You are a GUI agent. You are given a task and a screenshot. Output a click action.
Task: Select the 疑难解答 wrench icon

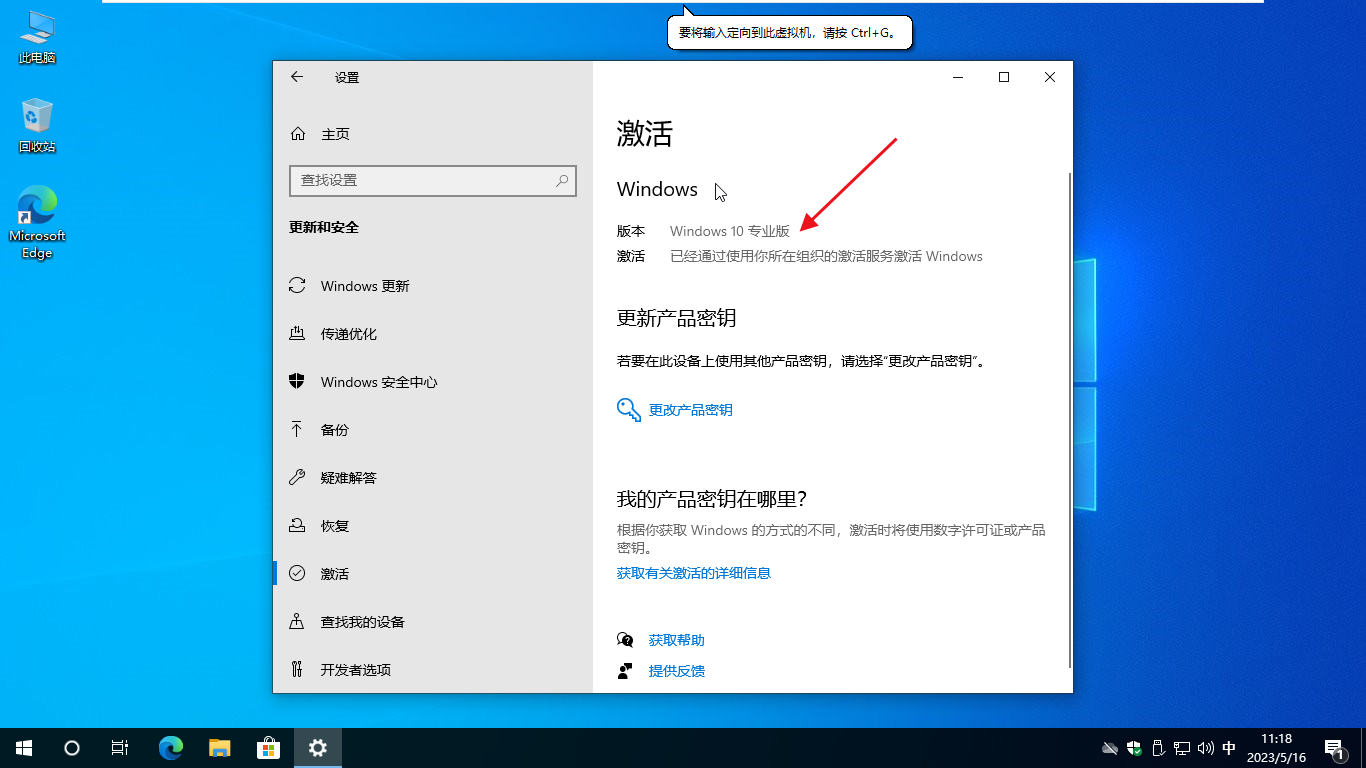[297, 478]
